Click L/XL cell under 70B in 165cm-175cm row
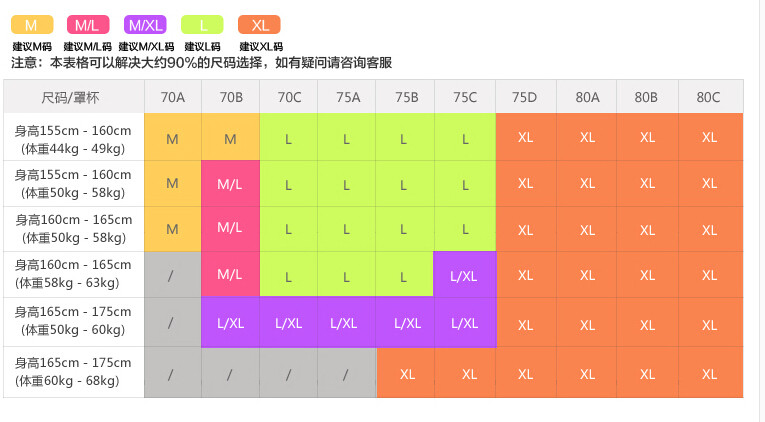 (230, 323)
